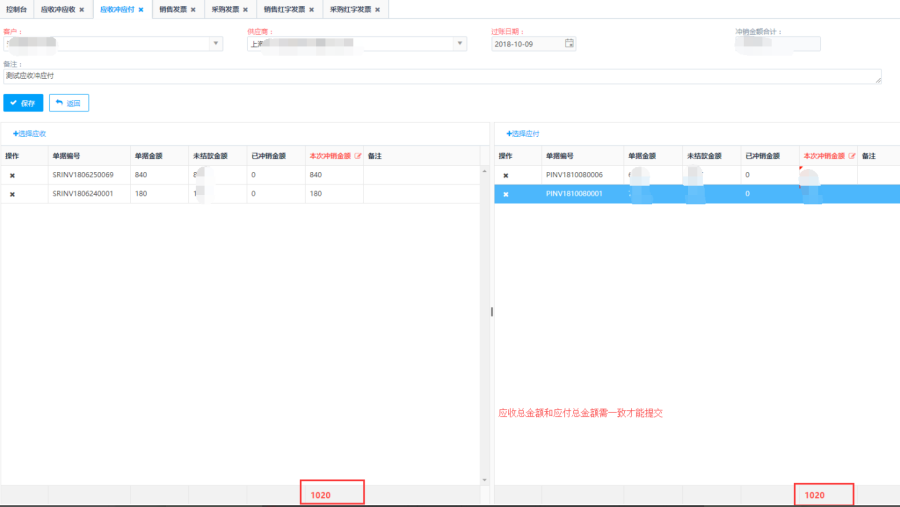This screenshot has height=507, width=900.
Task: Click edit icon in receivables 本次冲销金额 header
Action: 358,156
